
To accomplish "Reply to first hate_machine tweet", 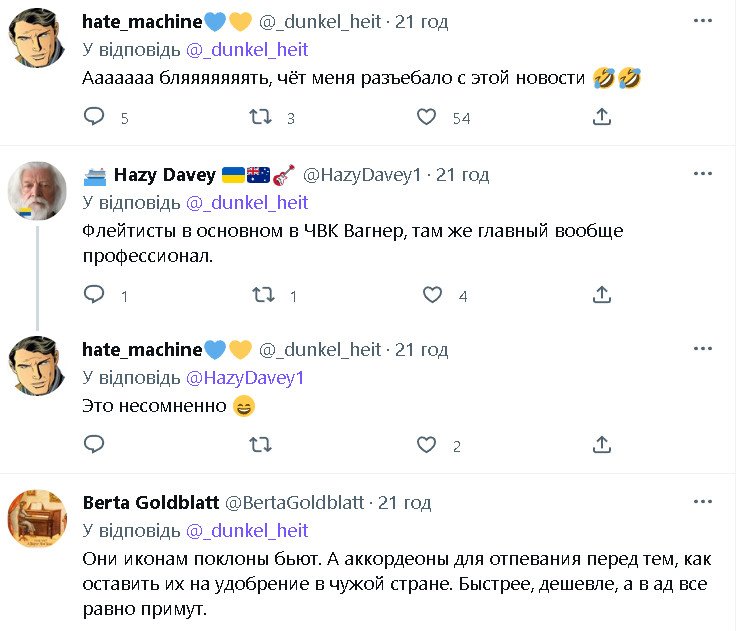I will coord(94,118).
